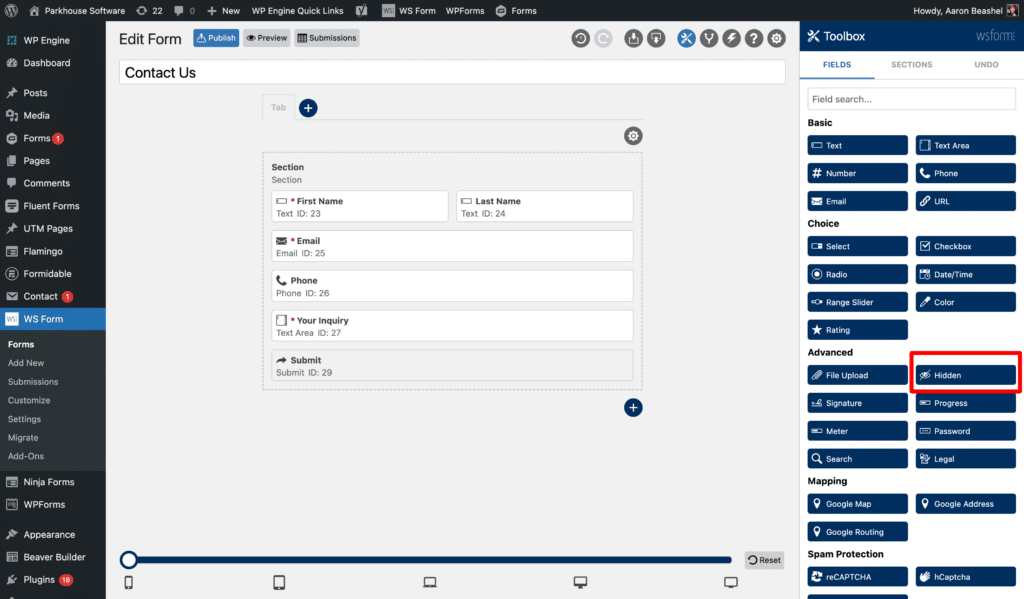The image size is (1024, 599).
Task: Add a Number field from toolbox
Action: [x=857, y=173]
